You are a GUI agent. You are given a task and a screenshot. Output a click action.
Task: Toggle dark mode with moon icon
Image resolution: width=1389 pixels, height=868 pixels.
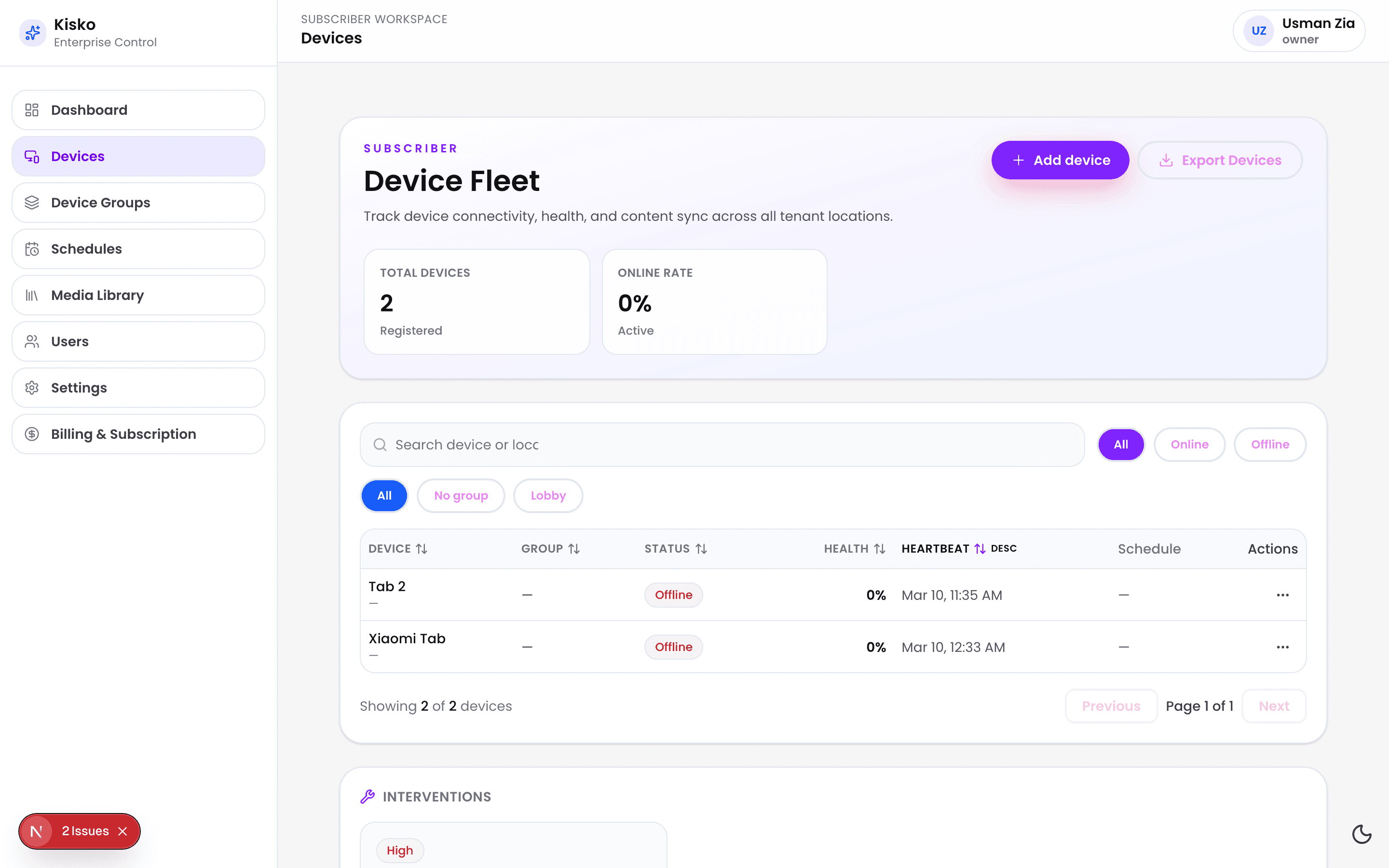[1362, 834]
